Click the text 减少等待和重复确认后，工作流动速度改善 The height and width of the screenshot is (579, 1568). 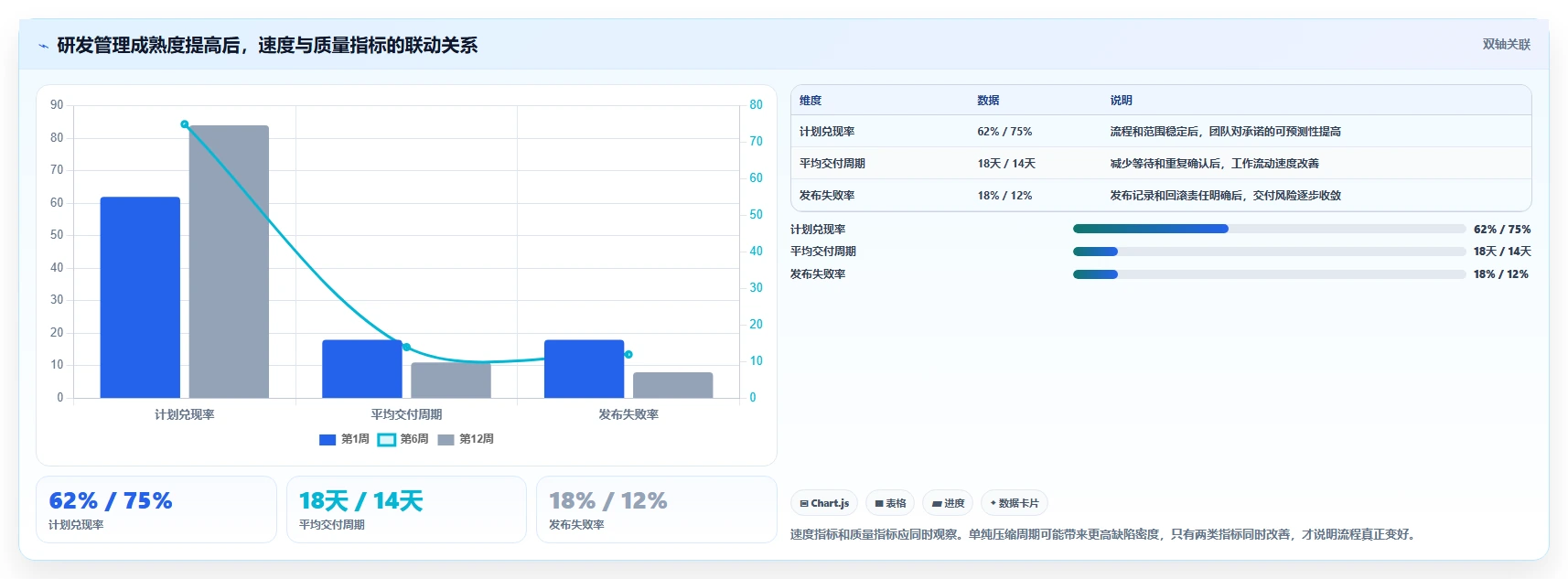1215,164
